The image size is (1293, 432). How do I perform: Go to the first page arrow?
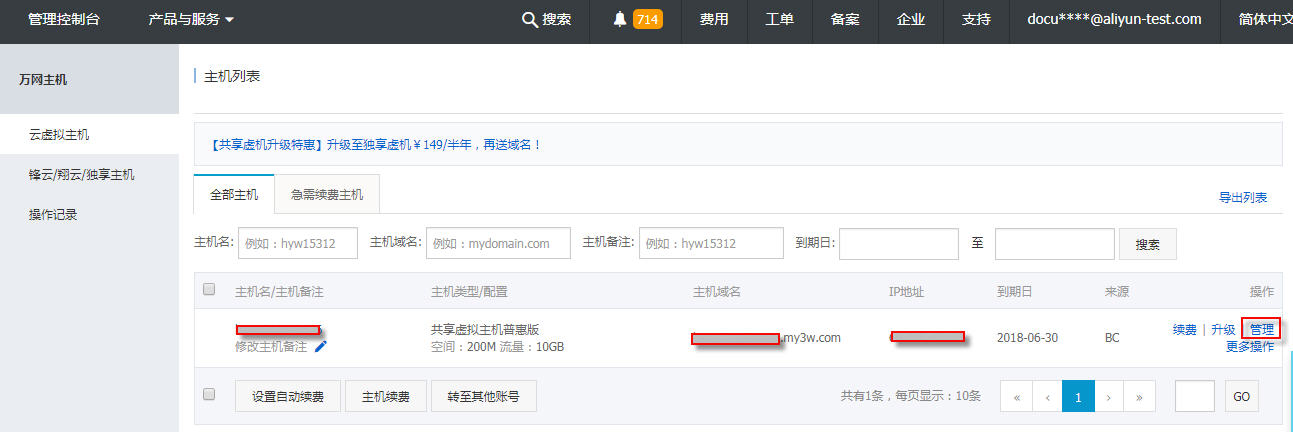pyautogui.click(x=1016, y=396)
